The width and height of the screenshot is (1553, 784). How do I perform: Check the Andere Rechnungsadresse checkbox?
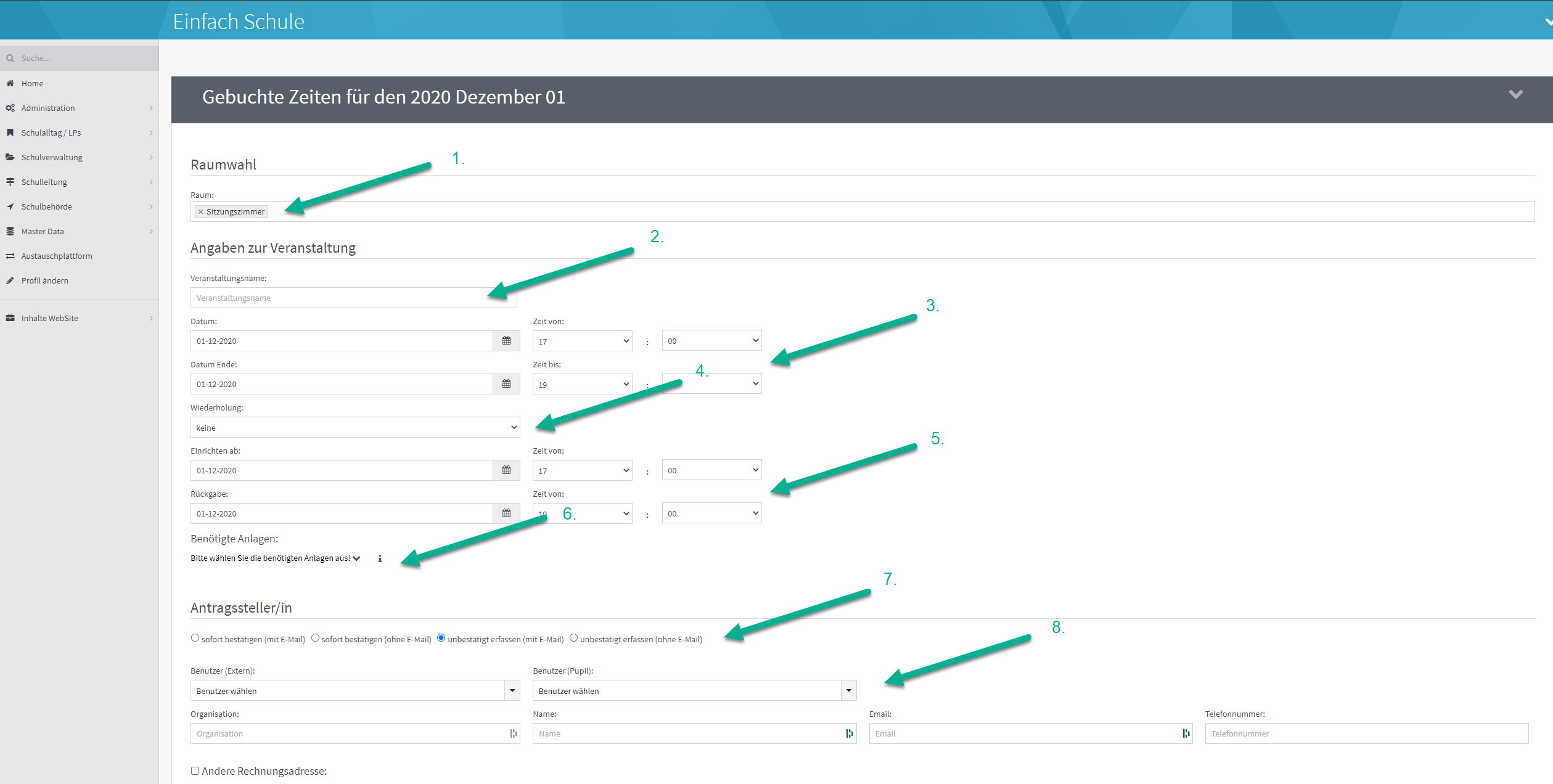[x=195, y=770]
